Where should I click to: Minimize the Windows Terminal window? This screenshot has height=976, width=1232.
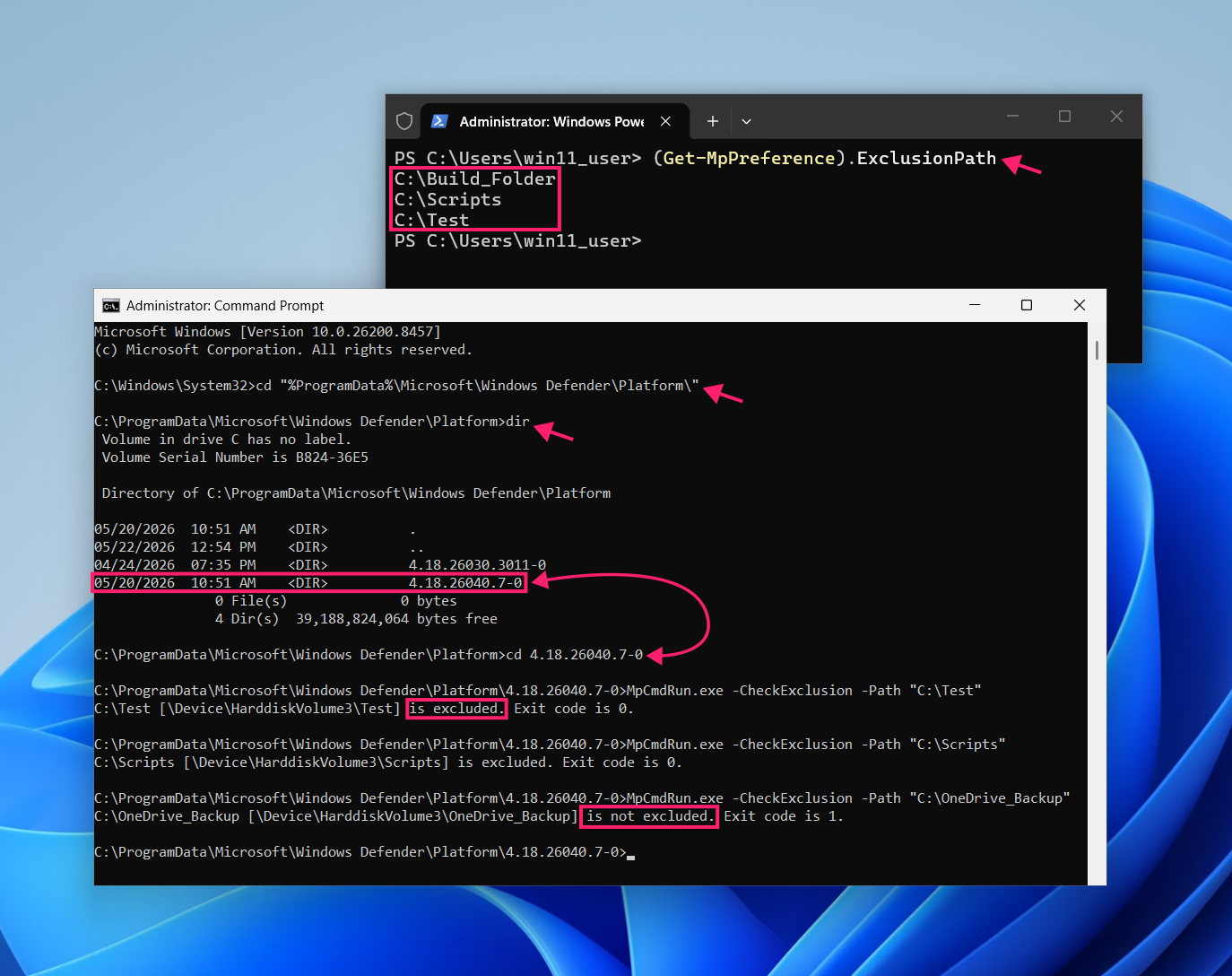point(1012,116)
